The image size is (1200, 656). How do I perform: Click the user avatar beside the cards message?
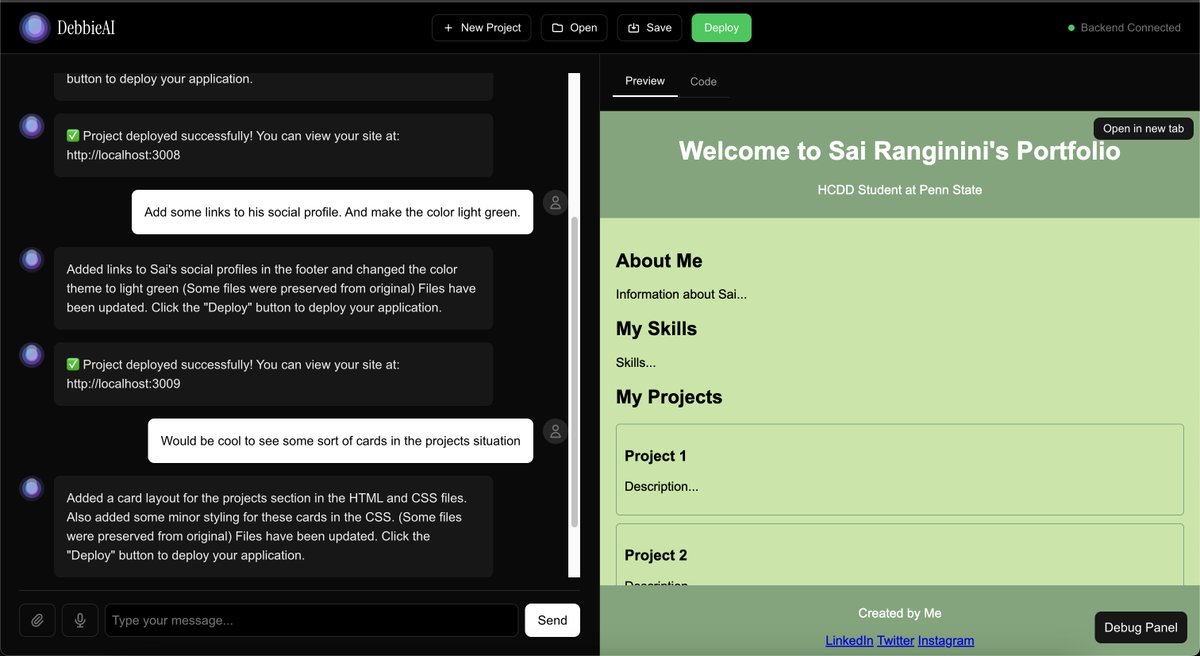[555, 431]
